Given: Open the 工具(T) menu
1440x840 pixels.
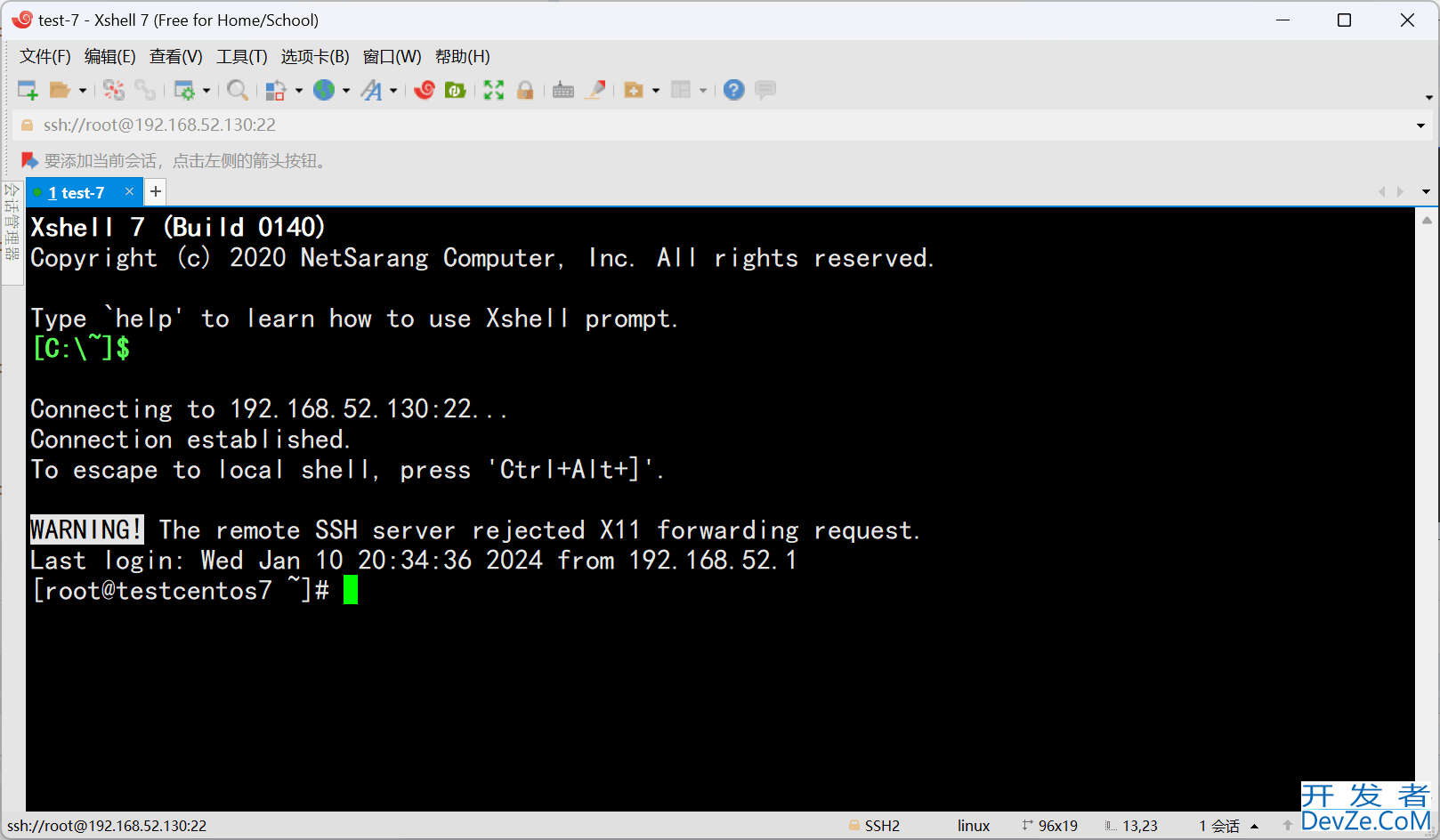Looking at the screenshot, I should point(242,57).
